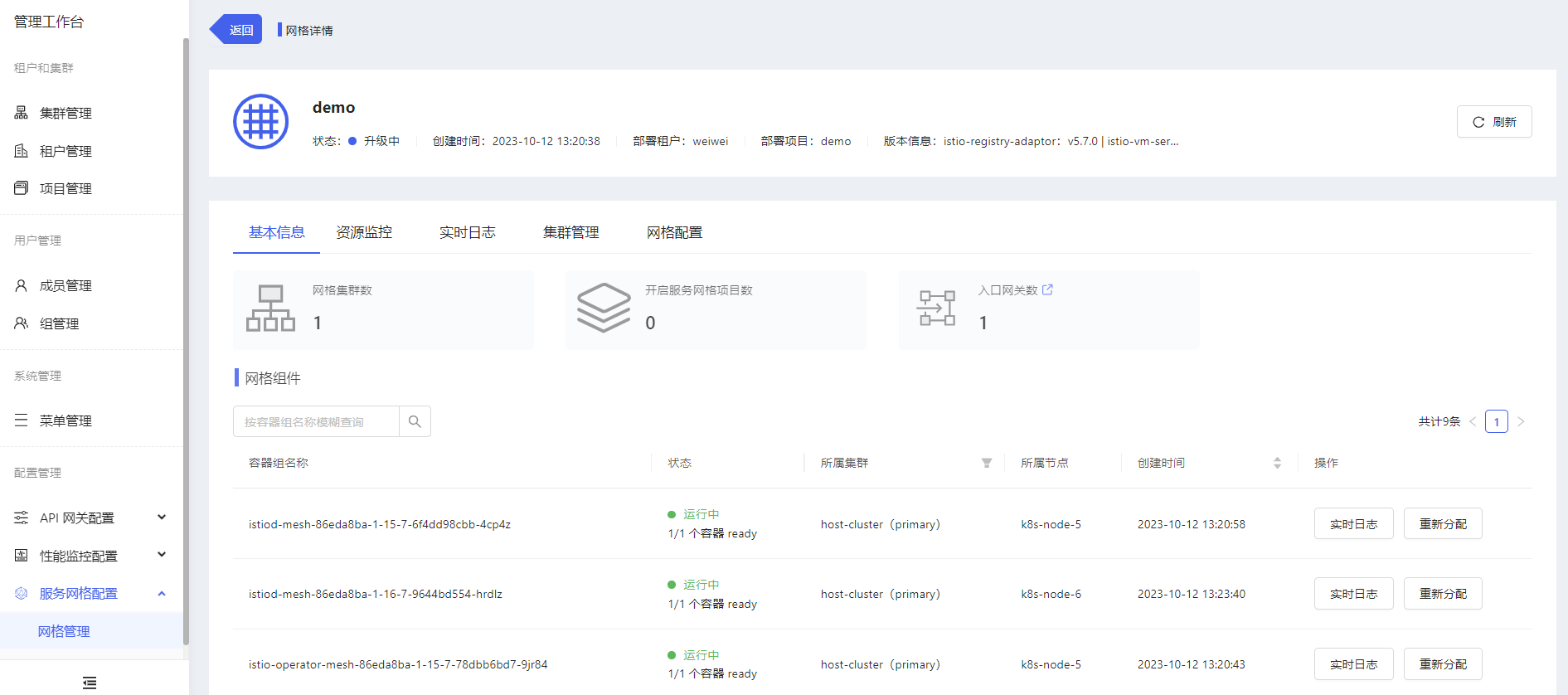Click pod name istiod-mesh-86eda8ba-1-16-7-9644bd554-hrdlz

pyautogui.click(x=376, y=594)
